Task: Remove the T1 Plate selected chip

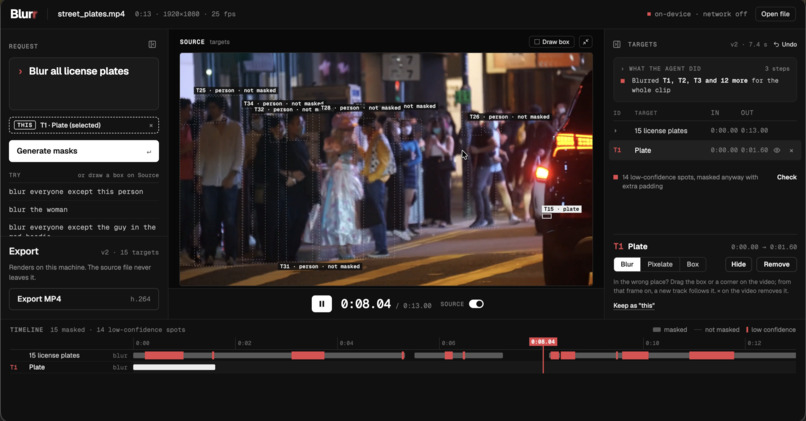Action: pos(151,125)
